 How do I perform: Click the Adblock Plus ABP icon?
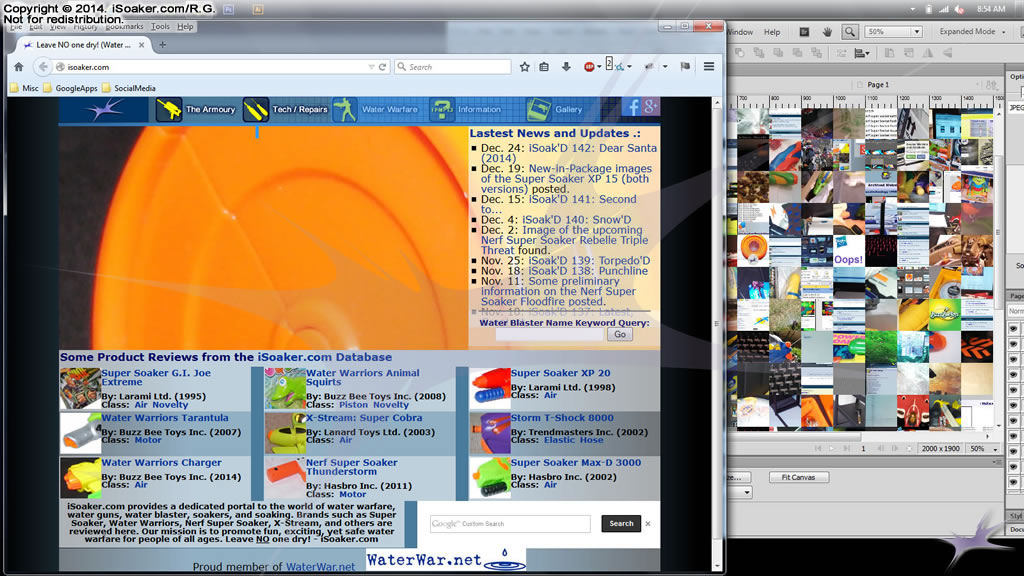pyautogui.click(x=588, y=67)
